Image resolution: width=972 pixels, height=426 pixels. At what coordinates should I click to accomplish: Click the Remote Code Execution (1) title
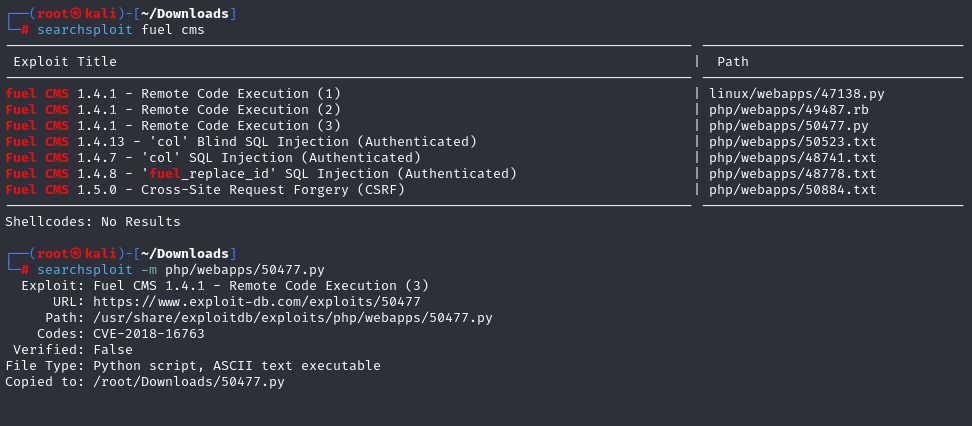click(x=174, y=94)
